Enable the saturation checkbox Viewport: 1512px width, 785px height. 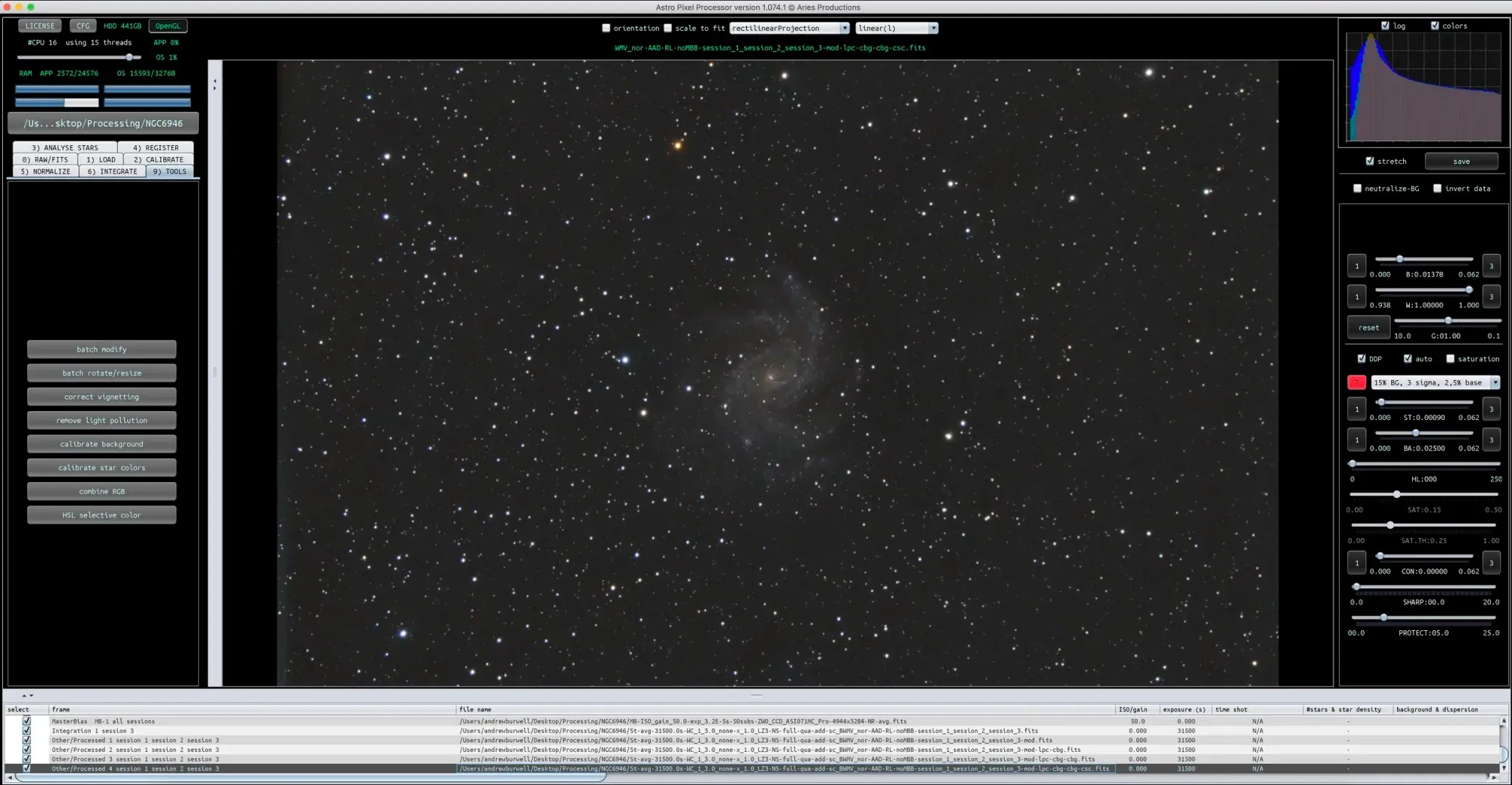pos(1450,359)
